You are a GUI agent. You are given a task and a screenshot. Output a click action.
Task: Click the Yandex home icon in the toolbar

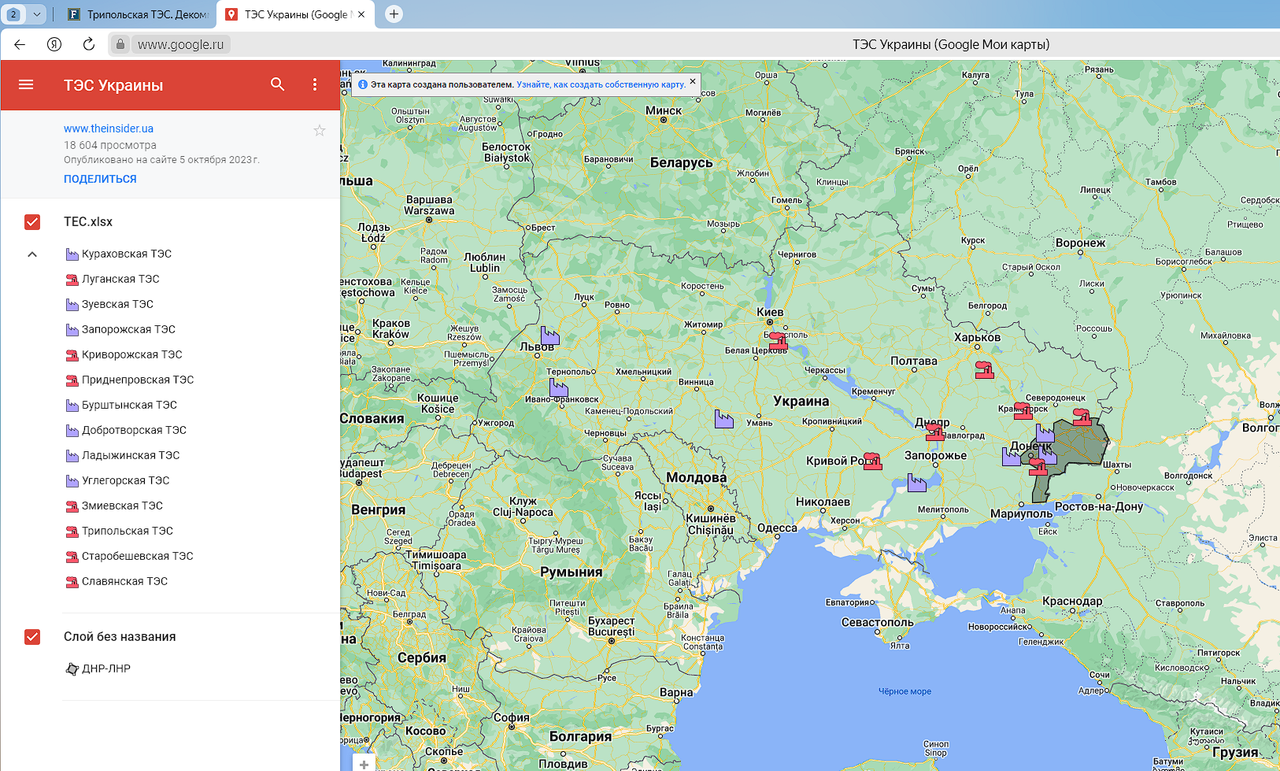(54, 44)
